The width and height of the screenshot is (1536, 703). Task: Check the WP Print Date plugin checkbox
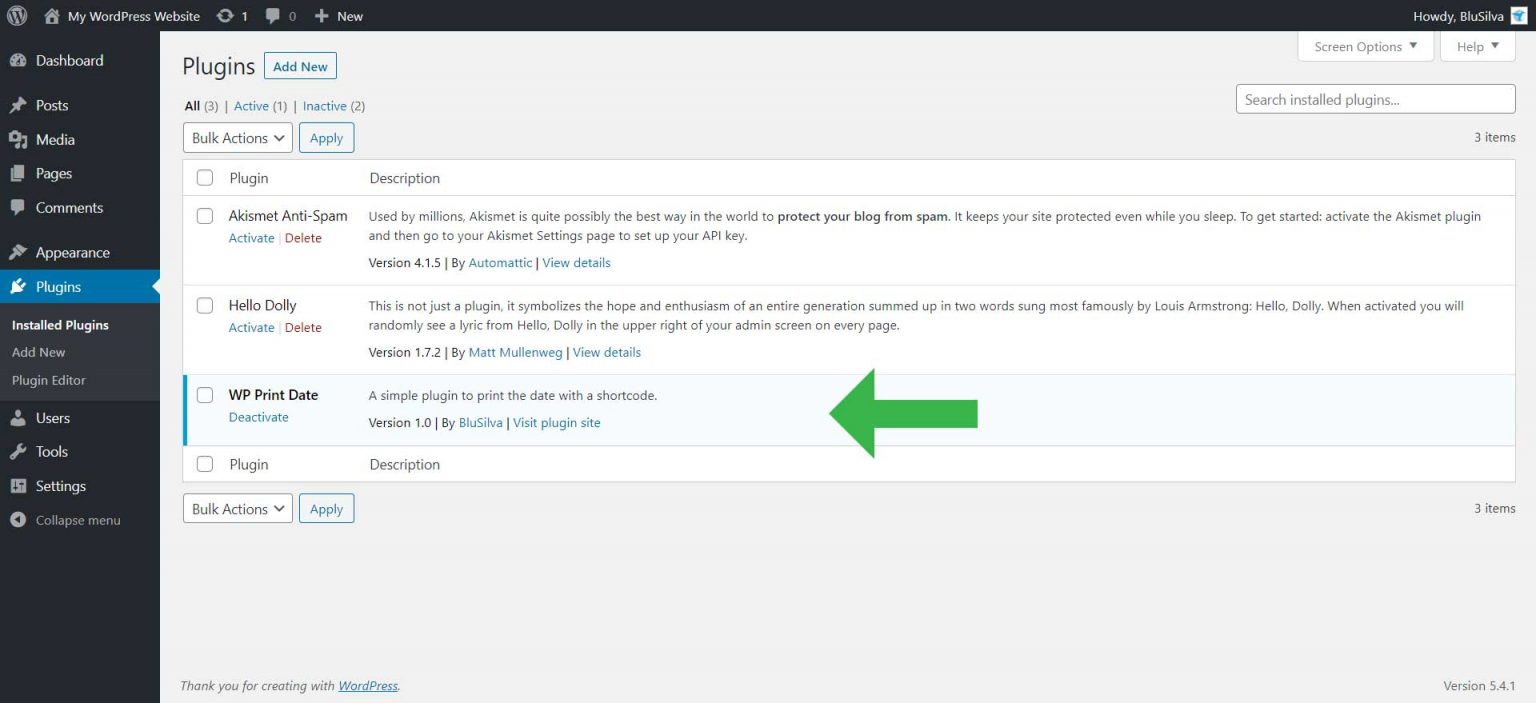point(205,395)
